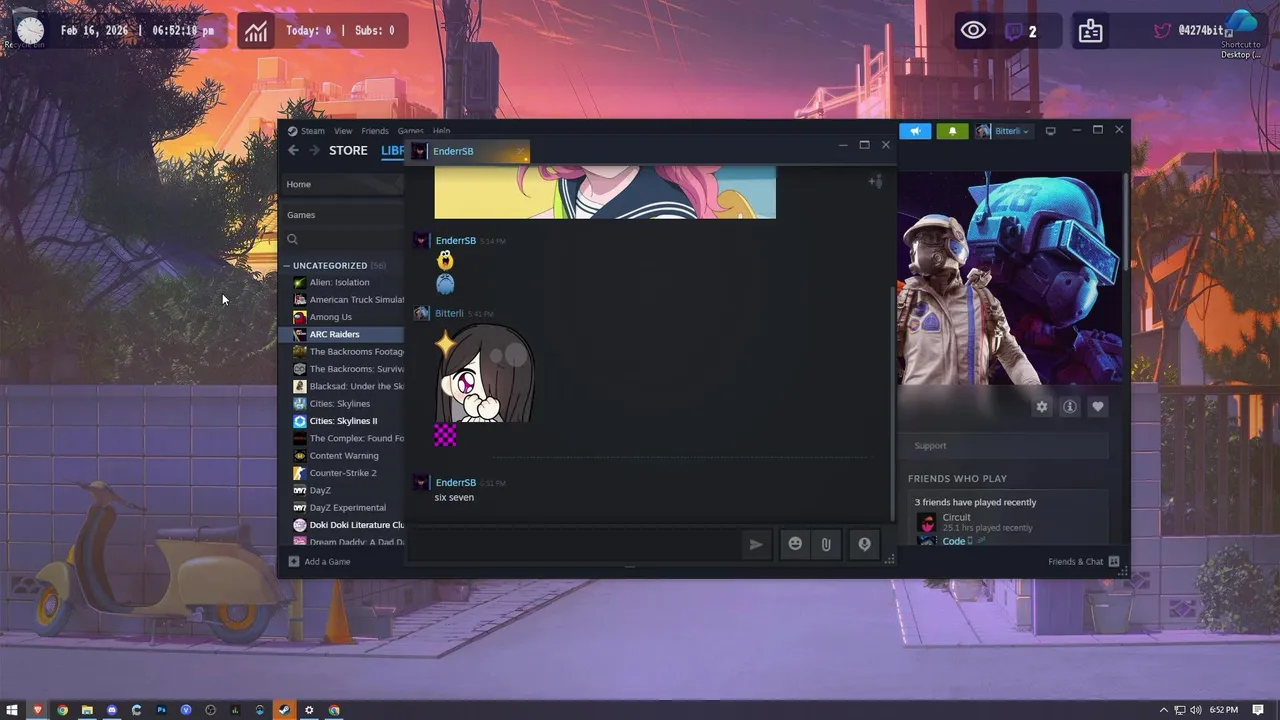Click Add a Game
The image size is (1280, 720).
tap(327, 561)
